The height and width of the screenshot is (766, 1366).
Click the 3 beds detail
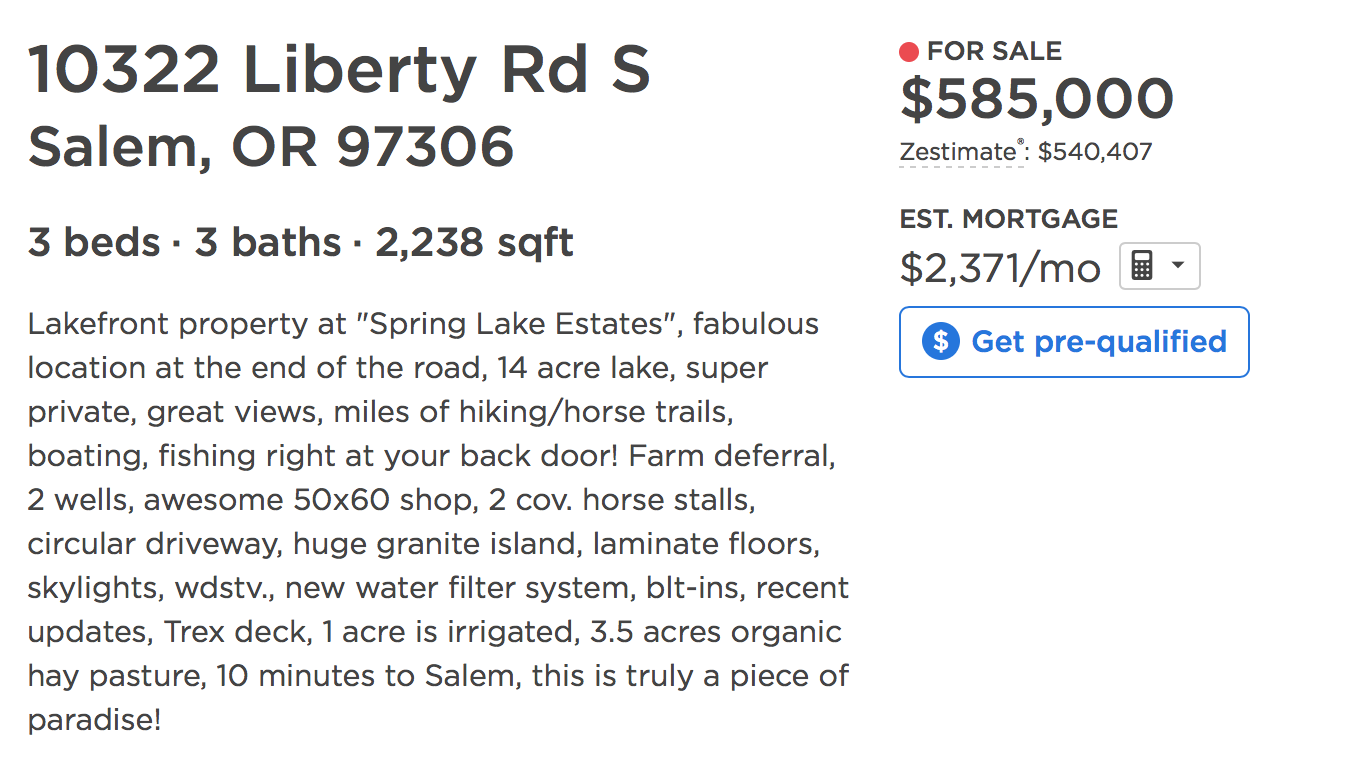[94, 243]
